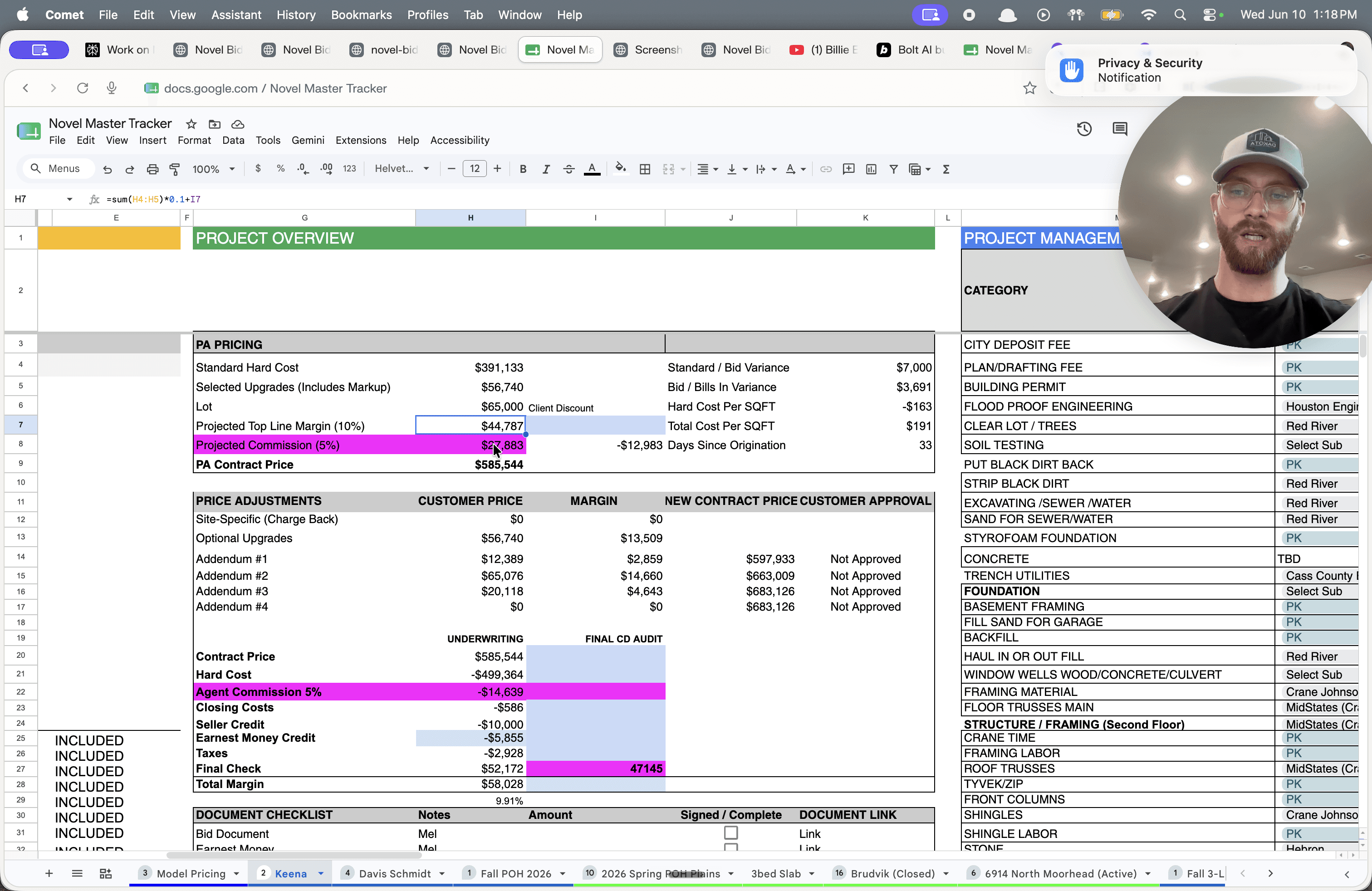
Task: Open the Keena sheet tab dropdown arrow
Action: 321,873
